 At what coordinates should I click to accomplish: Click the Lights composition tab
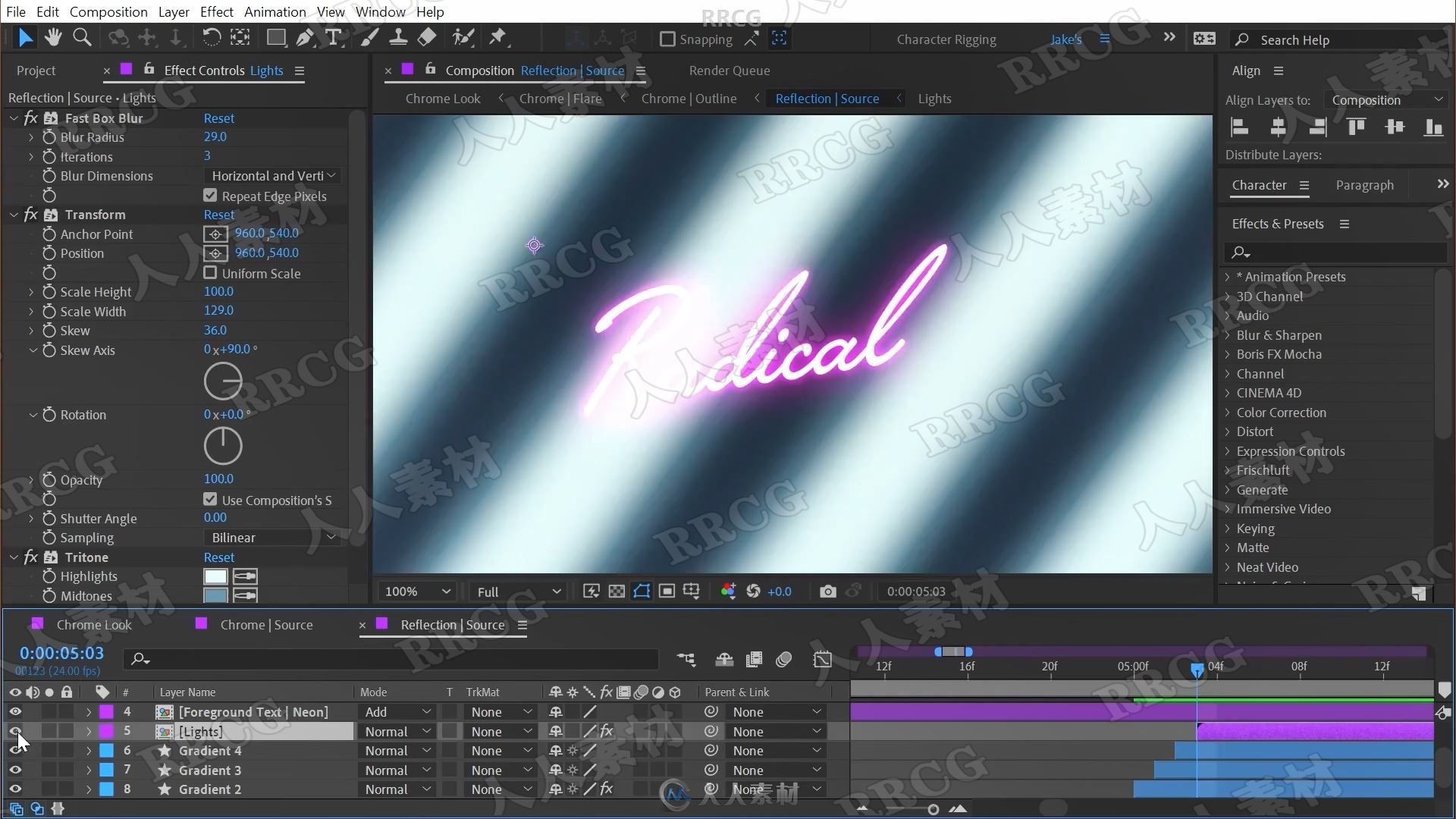(x=933, y=98)
